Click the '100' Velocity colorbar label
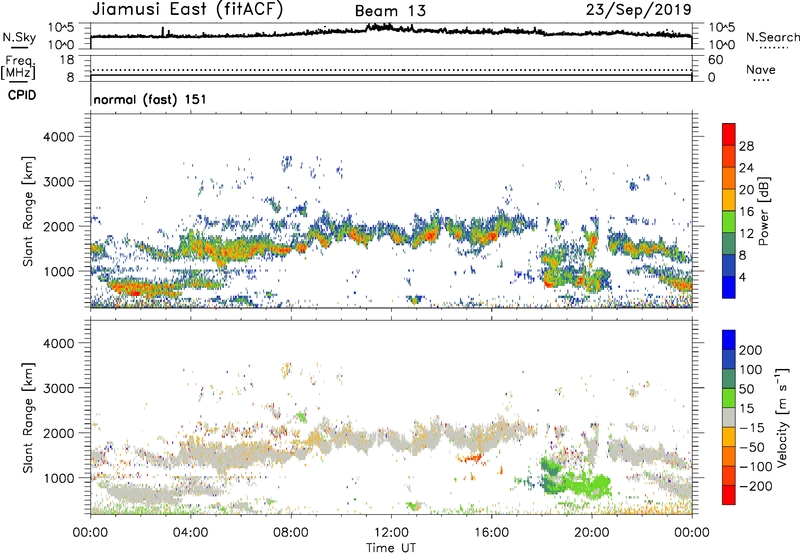The width and height of the screenshot is (800, 554). [751, 369]
